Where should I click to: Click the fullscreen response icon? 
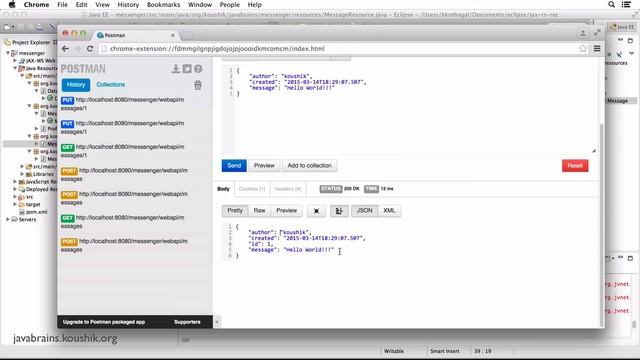316,211
